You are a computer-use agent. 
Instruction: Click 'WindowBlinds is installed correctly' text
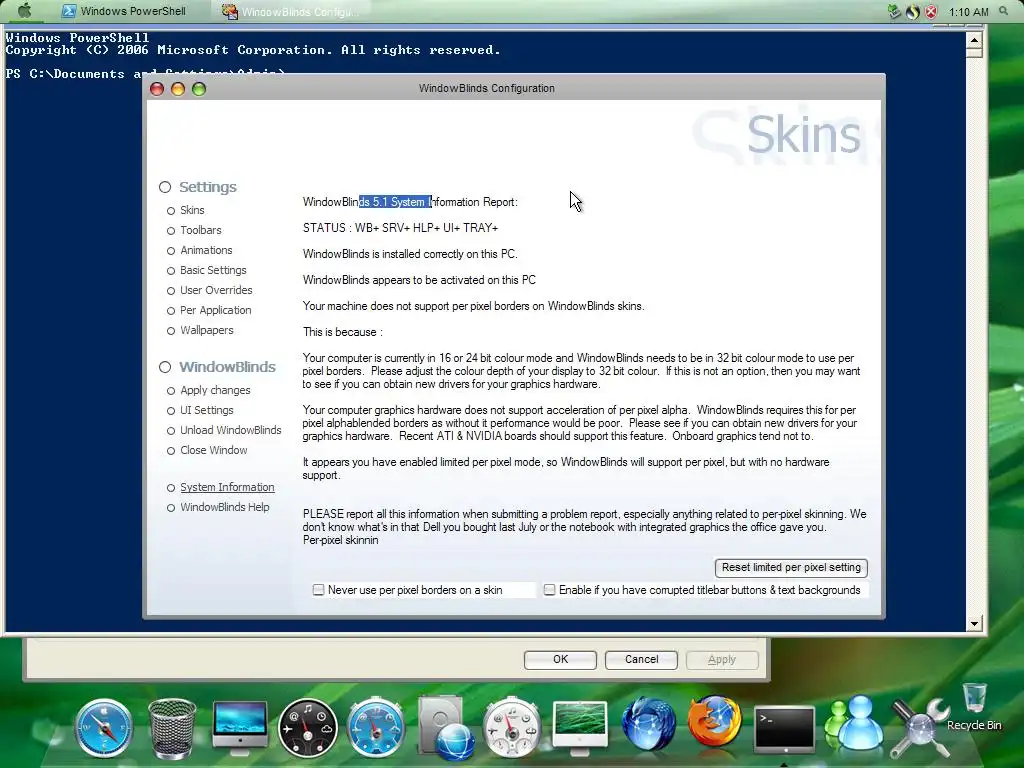pyautogui.click(x=410, y=254)
